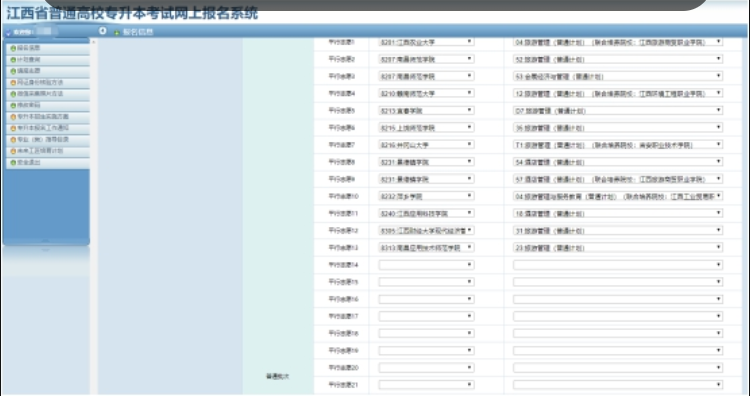Click the user icon beside the welcome text

coord(9,33)
